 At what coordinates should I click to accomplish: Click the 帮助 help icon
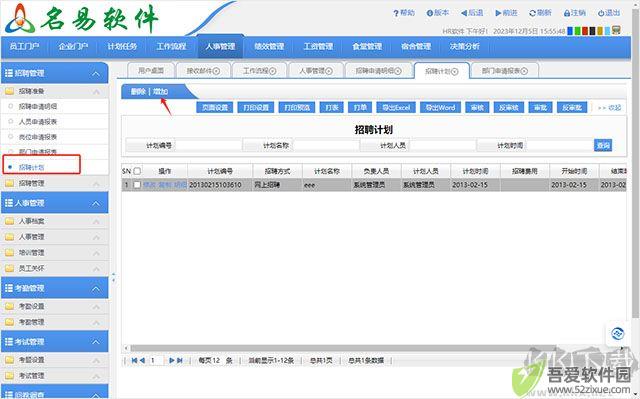396,13
